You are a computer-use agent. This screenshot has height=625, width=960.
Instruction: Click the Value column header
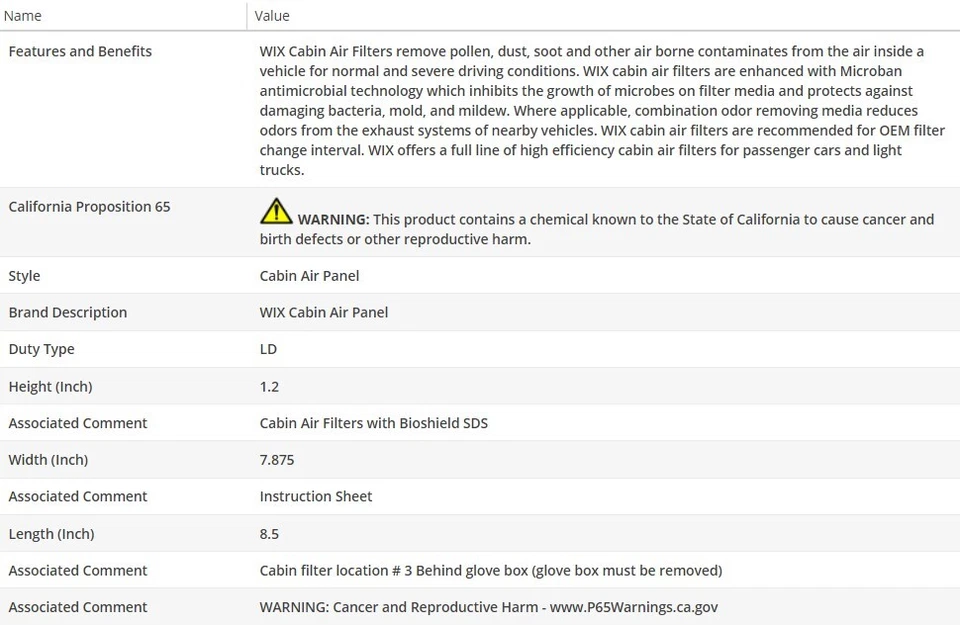[x=272, y=16]
